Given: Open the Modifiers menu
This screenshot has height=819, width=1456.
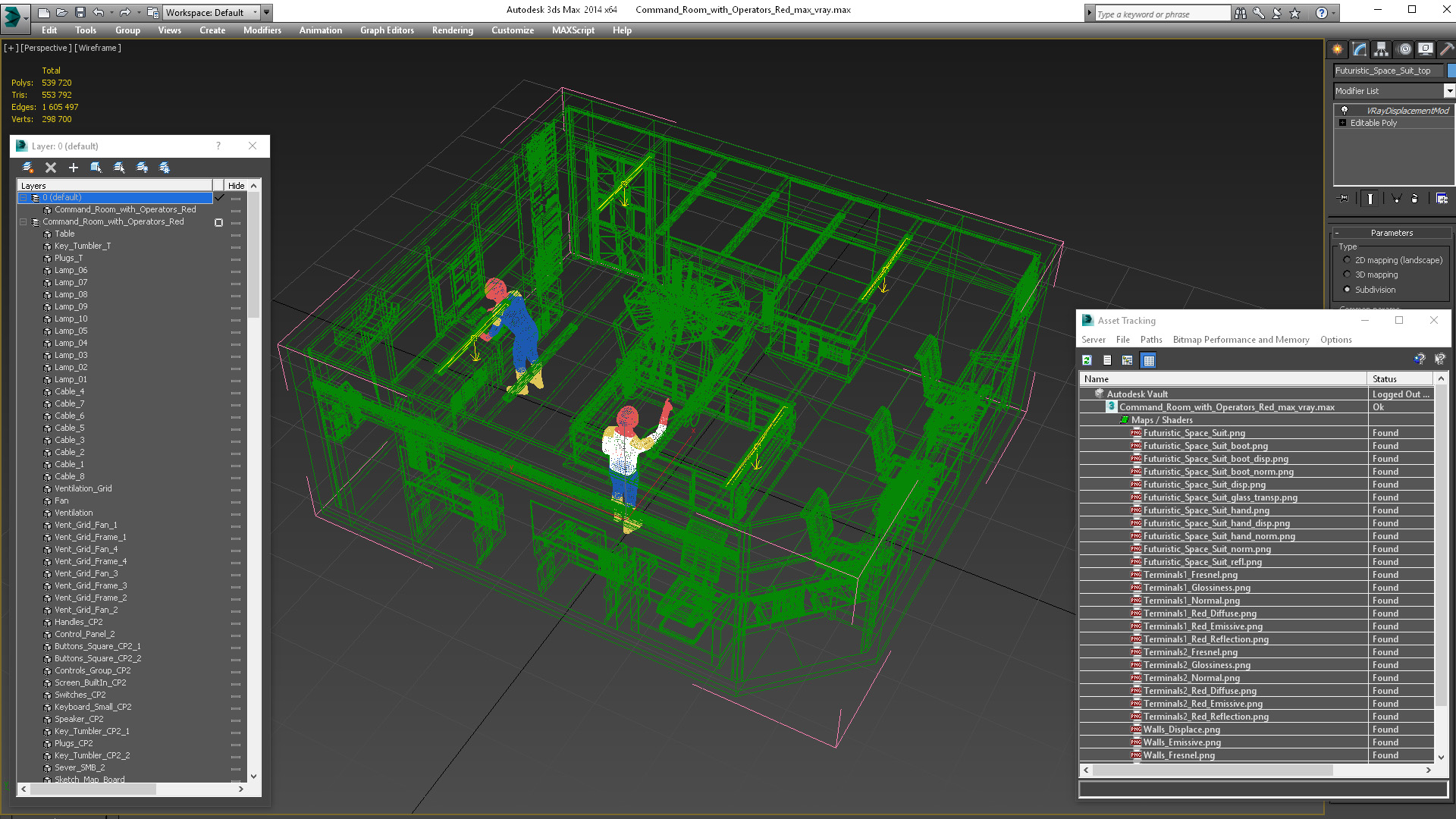Looking at the screenshot, I should pos(262,30).
